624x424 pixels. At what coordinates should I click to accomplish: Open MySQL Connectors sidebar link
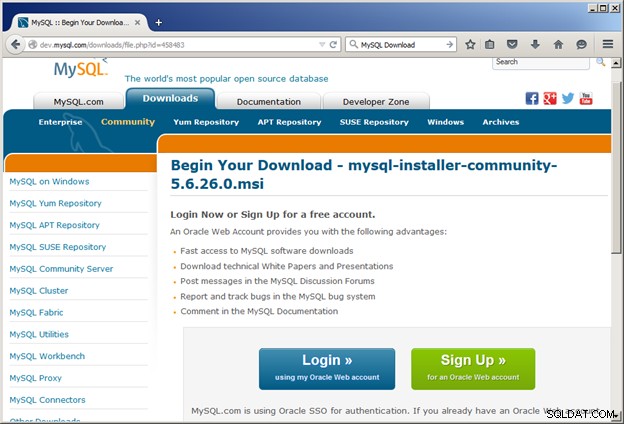47,400
